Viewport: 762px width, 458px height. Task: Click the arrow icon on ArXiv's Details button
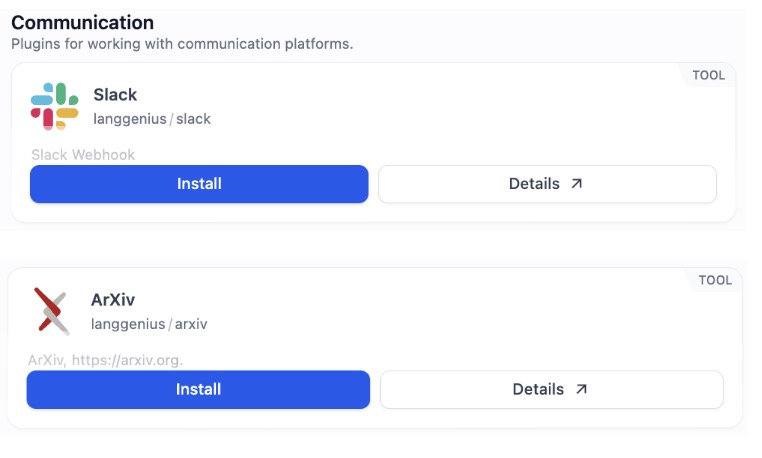coord(580,389)
